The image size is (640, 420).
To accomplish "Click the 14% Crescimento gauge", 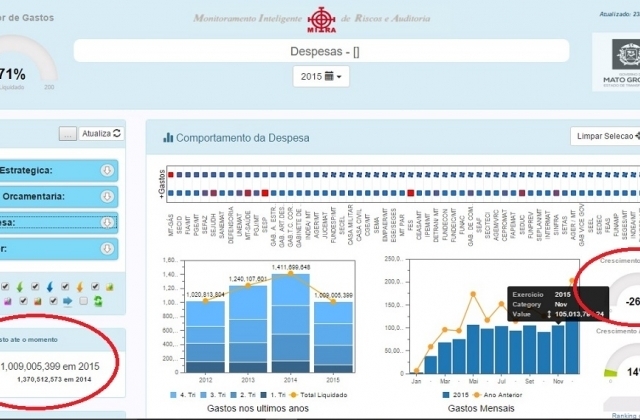I will point(622,363).
